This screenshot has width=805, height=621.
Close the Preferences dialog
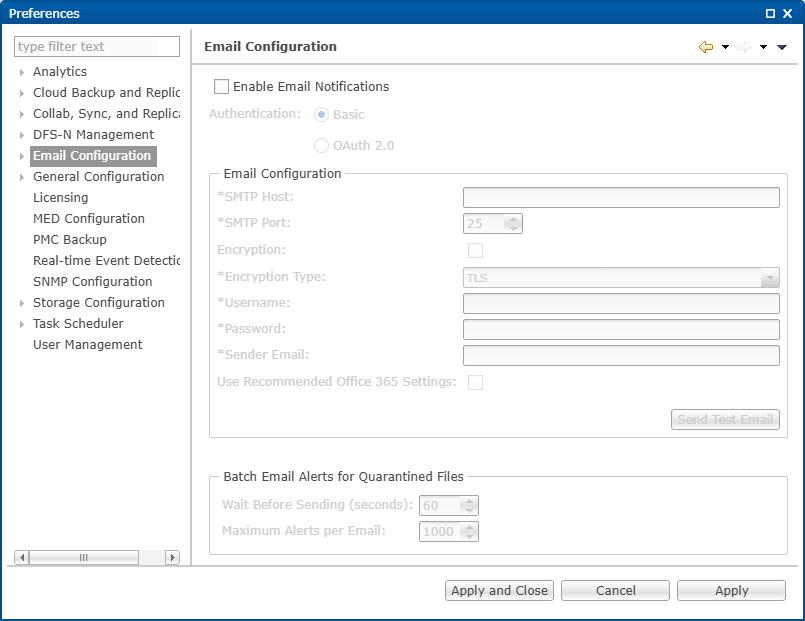point(788,14)
